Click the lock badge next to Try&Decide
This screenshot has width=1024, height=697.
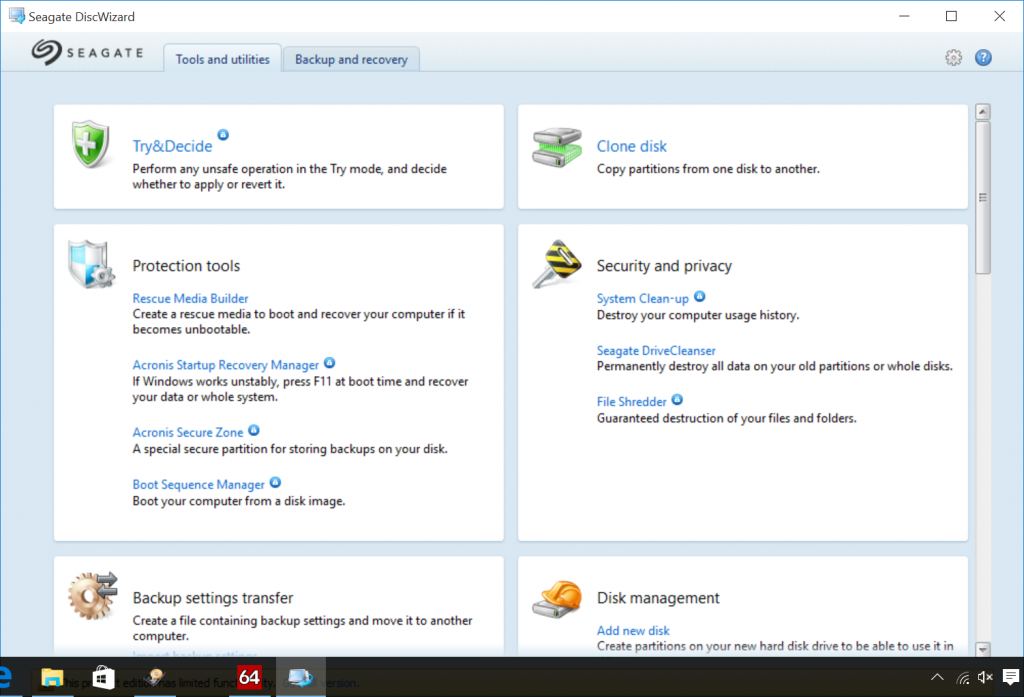pyautogui.click(x=223, y=135)
